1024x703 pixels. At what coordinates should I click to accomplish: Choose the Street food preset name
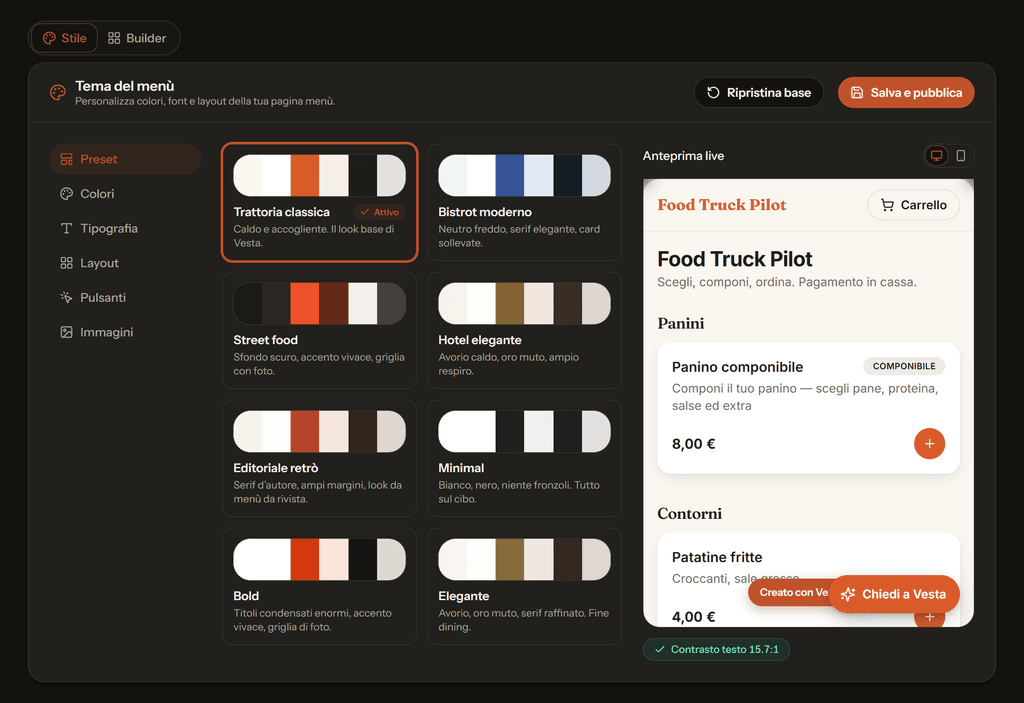click(265, 340)
